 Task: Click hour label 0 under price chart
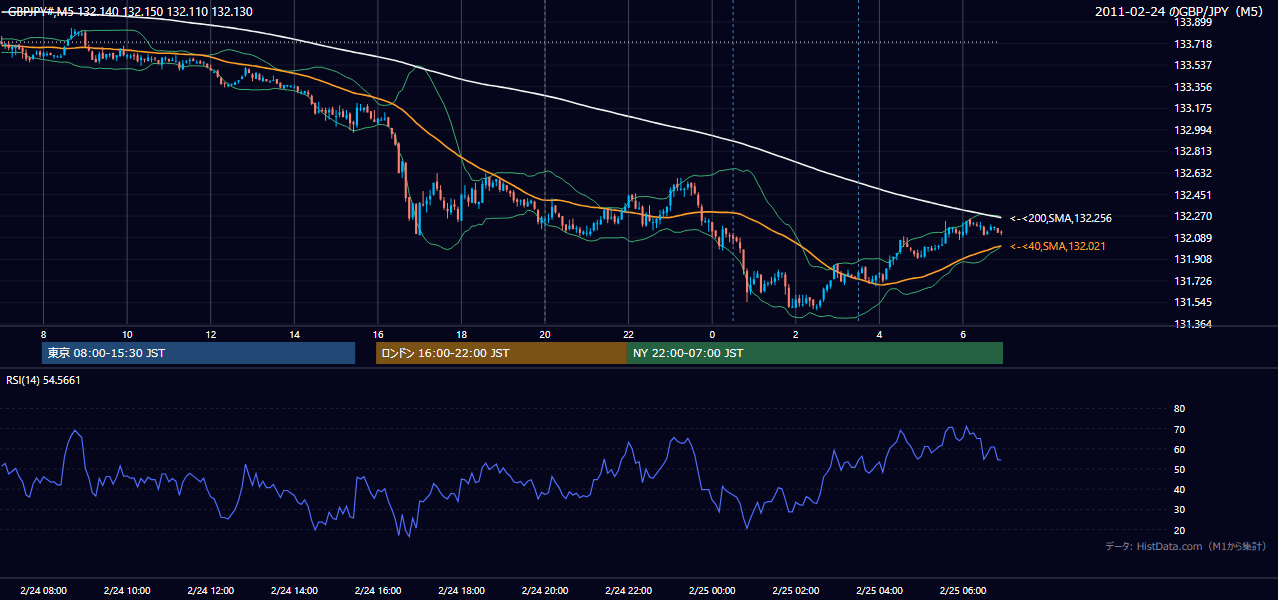coord(712,334)
